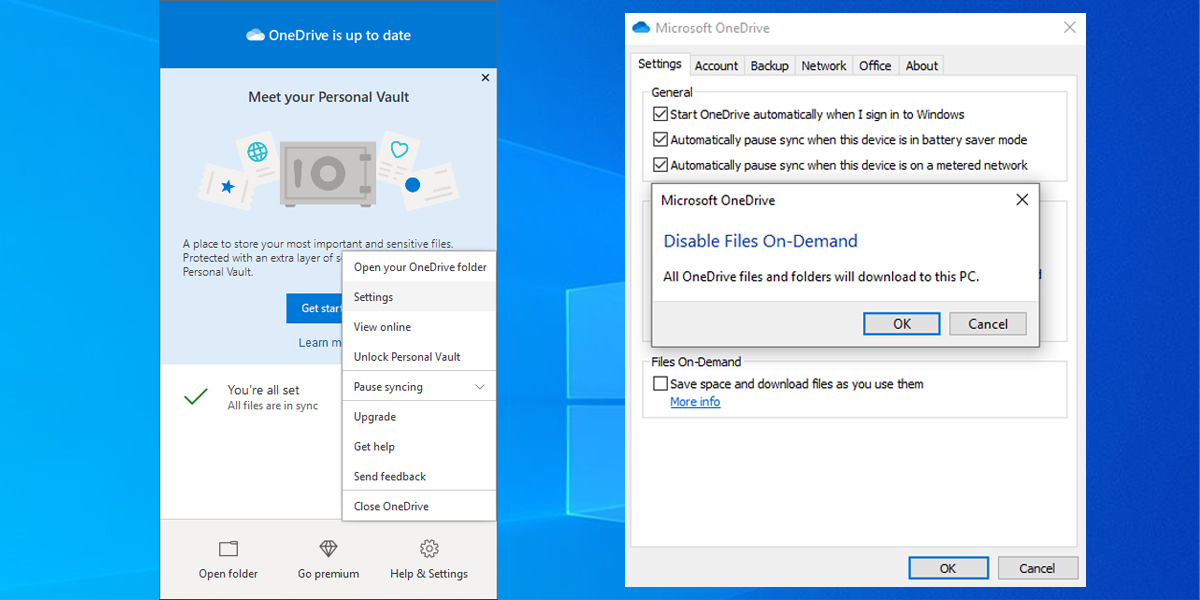Toggle Start OneDrive automatically when I sign in
This screenshot has height=600, width=1200.
(660, 114)
